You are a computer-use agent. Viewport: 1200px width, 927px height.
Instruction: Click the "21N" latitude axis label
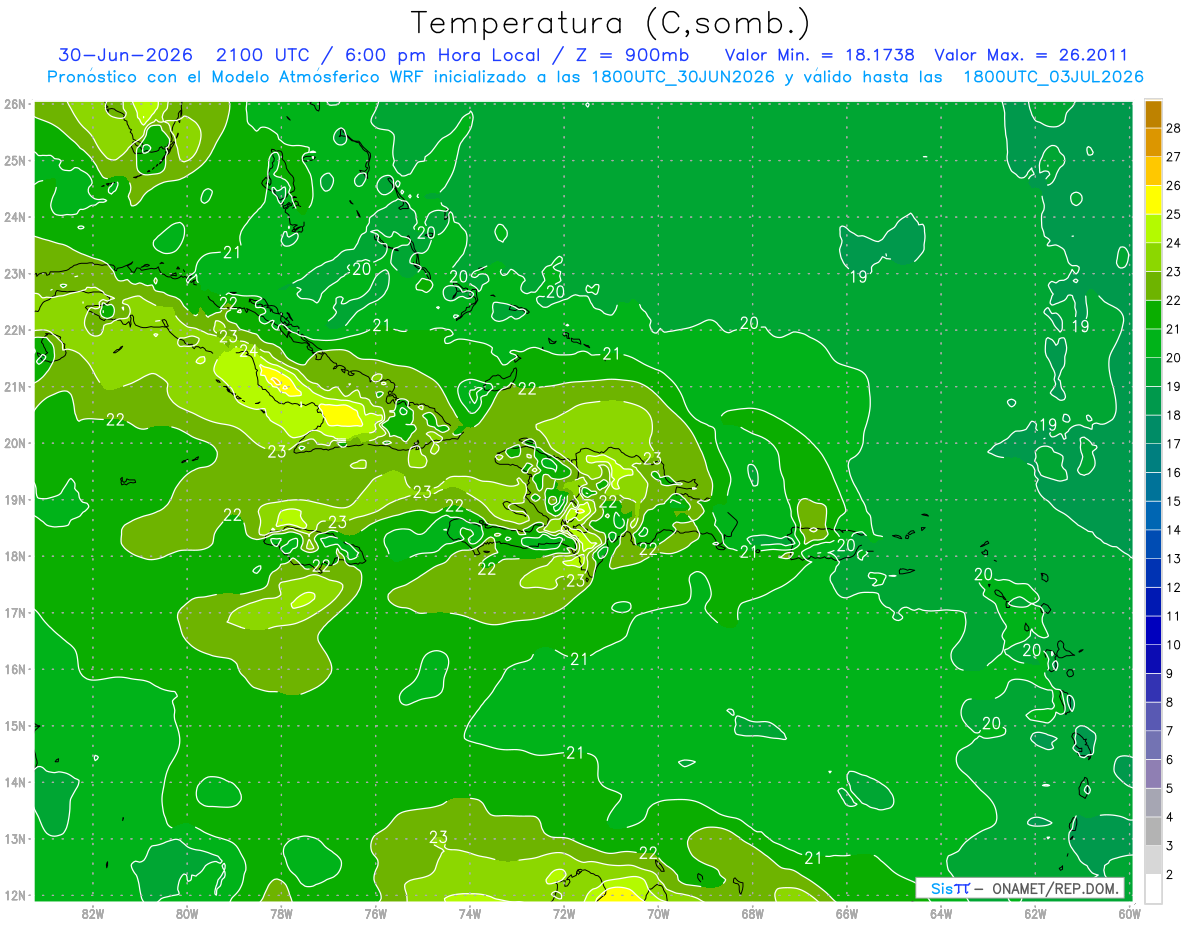tap(14, 387)
